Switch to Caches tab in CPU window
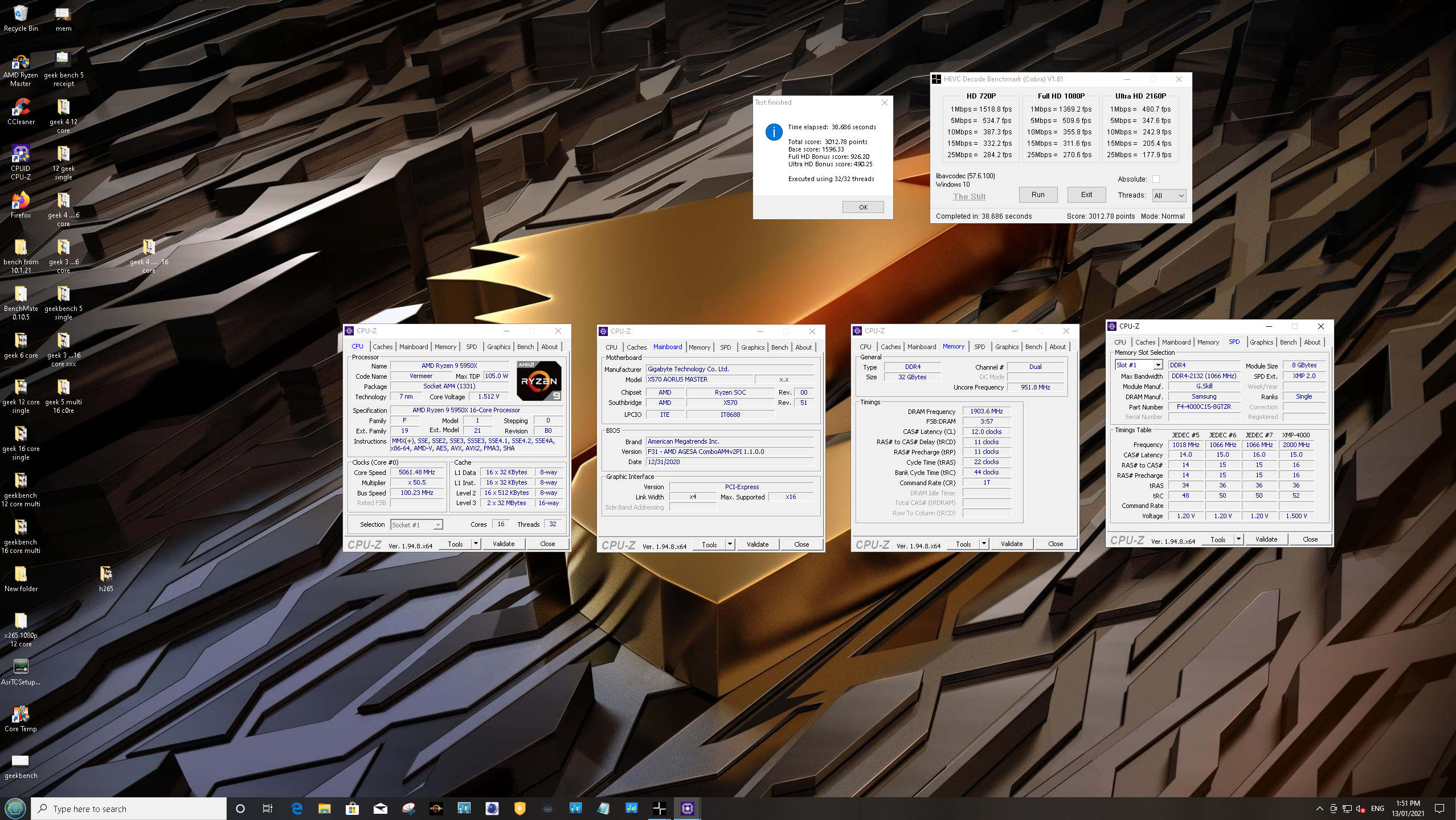Screen dimensions: 1456x820 click(382, 347)
